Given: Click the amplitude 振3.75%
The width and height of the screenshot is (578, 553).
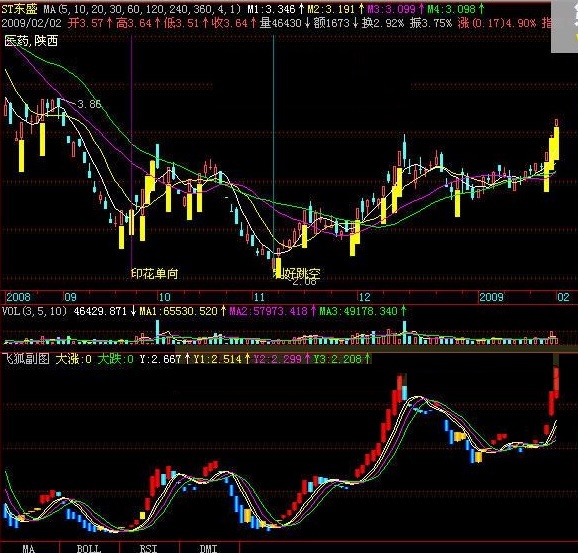Looking at the screenshot, I should 431,23.
